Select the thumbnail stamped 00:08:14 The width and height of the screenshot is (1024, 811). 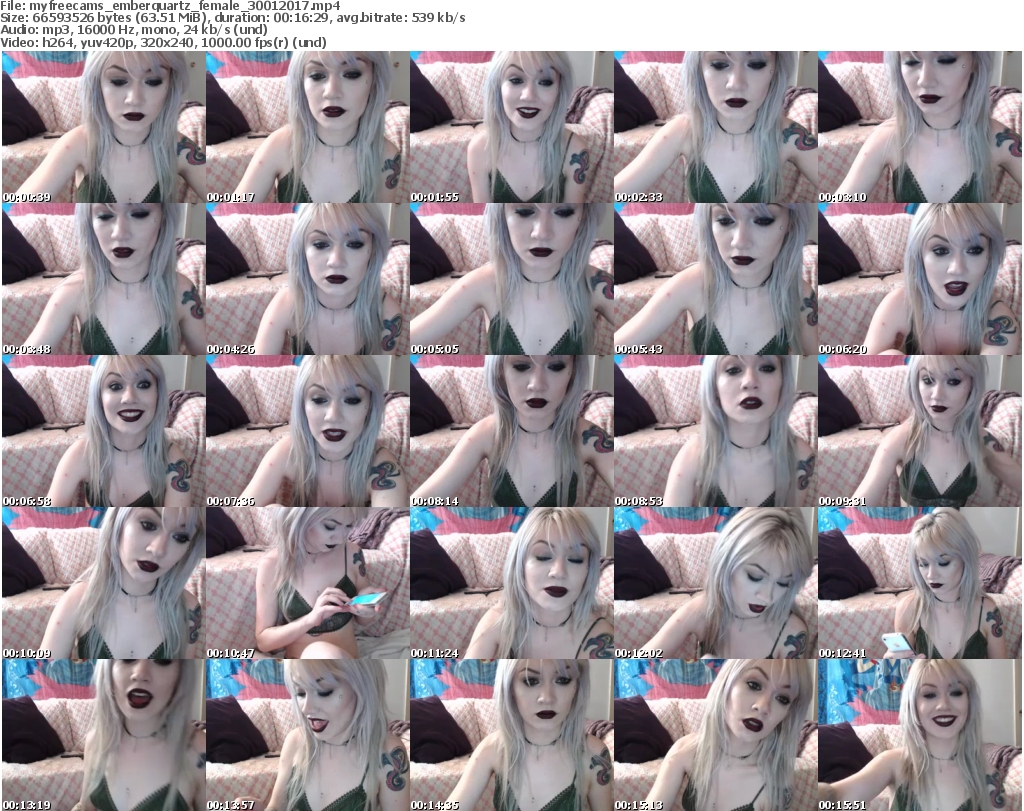pos(512,432)
